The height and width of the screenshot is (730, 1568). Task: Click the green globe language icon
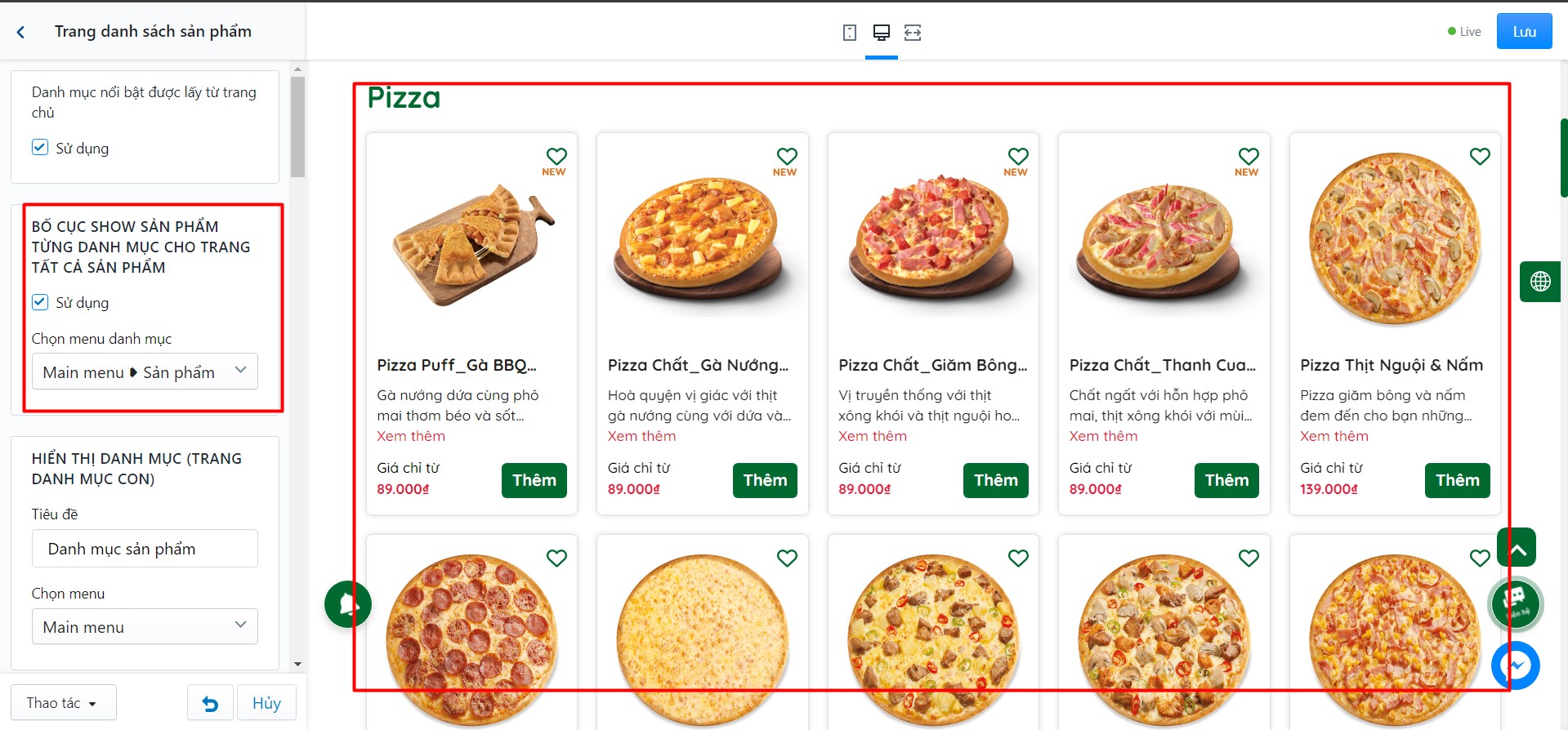1540,282
